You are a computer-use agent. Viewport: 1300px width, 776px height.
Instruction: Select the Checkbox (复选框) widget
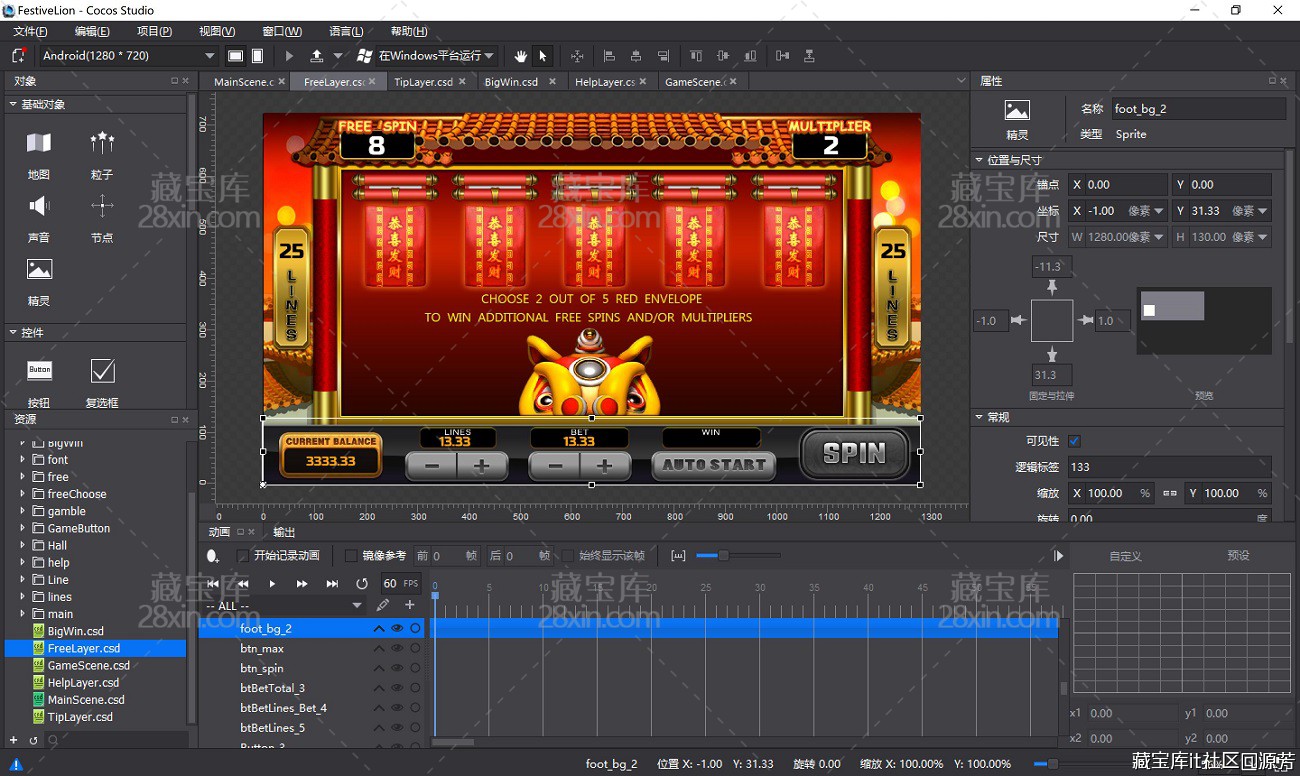[x=102, y=381]
